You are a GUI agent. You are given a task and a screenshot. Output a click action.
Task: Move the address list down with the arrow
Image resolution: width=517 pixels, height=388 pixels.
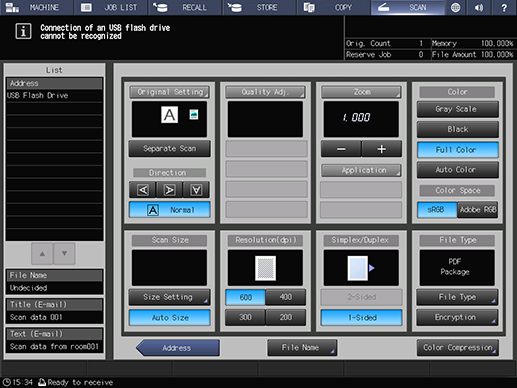[64, 254]
